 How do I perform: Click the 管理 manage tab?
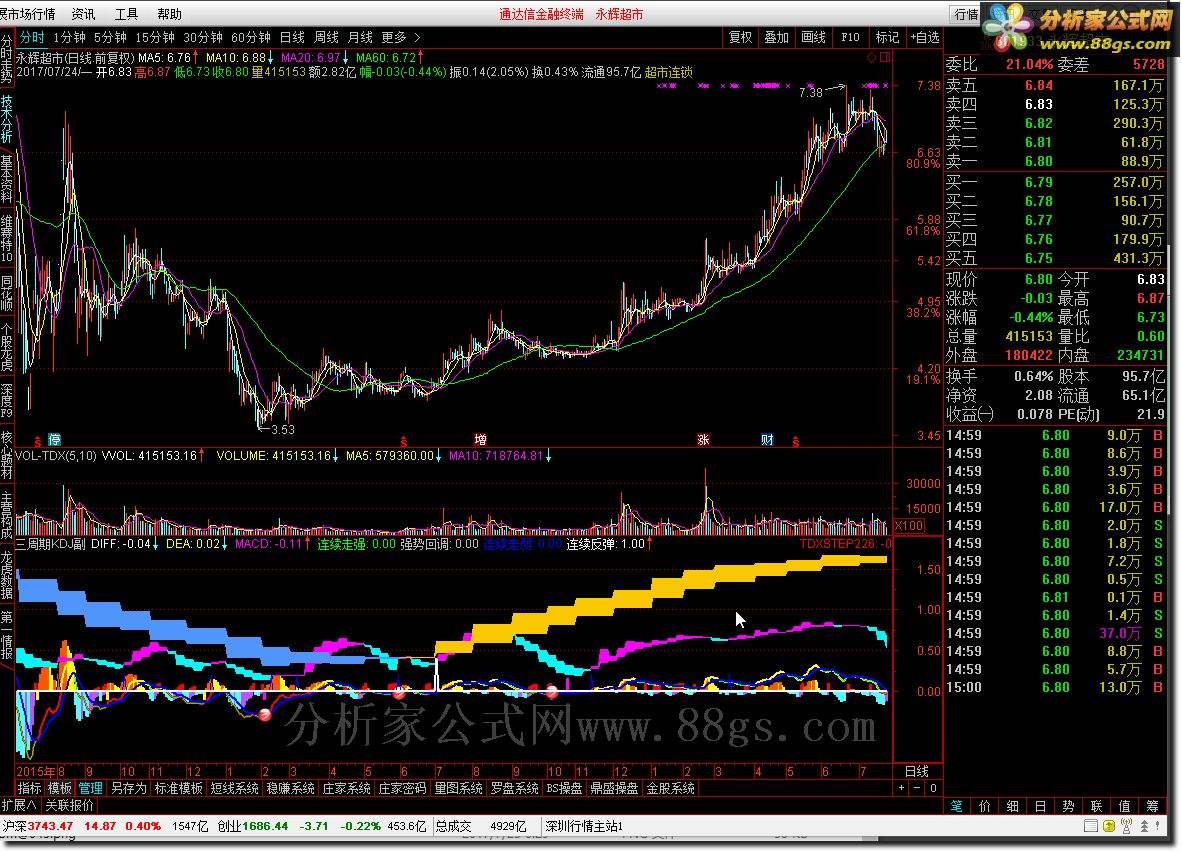point(90,788)
